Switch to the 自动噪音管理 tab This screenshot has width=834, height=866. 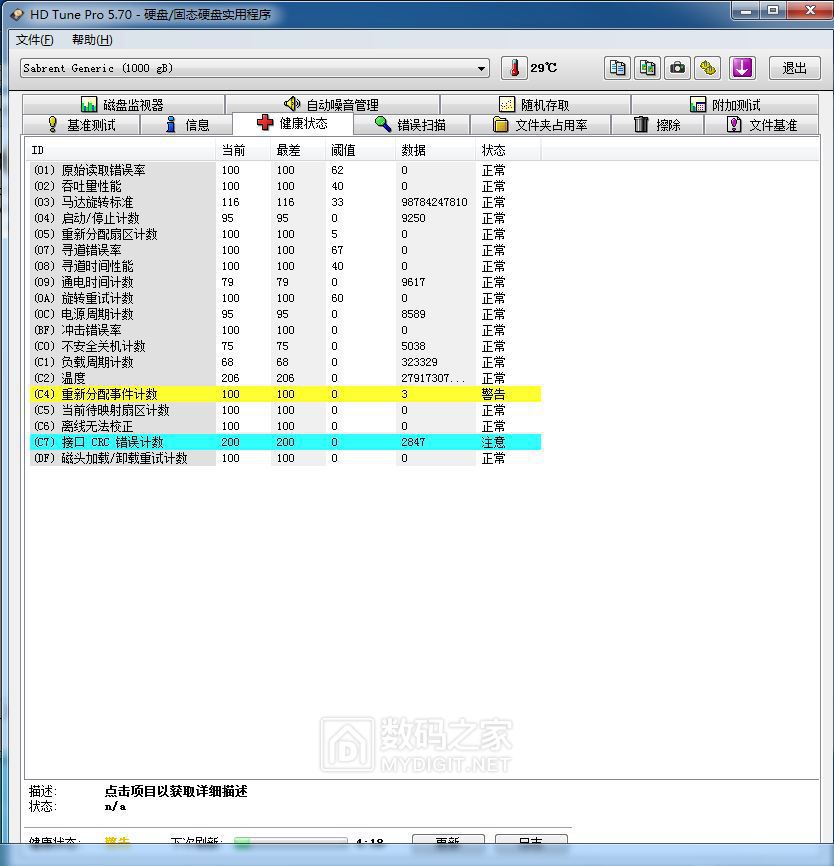click(x=332, y=104)
